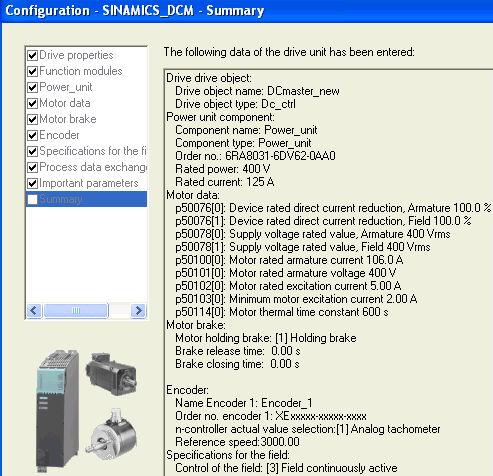Click the left scroll arrow of step list
The image size is (493, 476).
[34, 311]
